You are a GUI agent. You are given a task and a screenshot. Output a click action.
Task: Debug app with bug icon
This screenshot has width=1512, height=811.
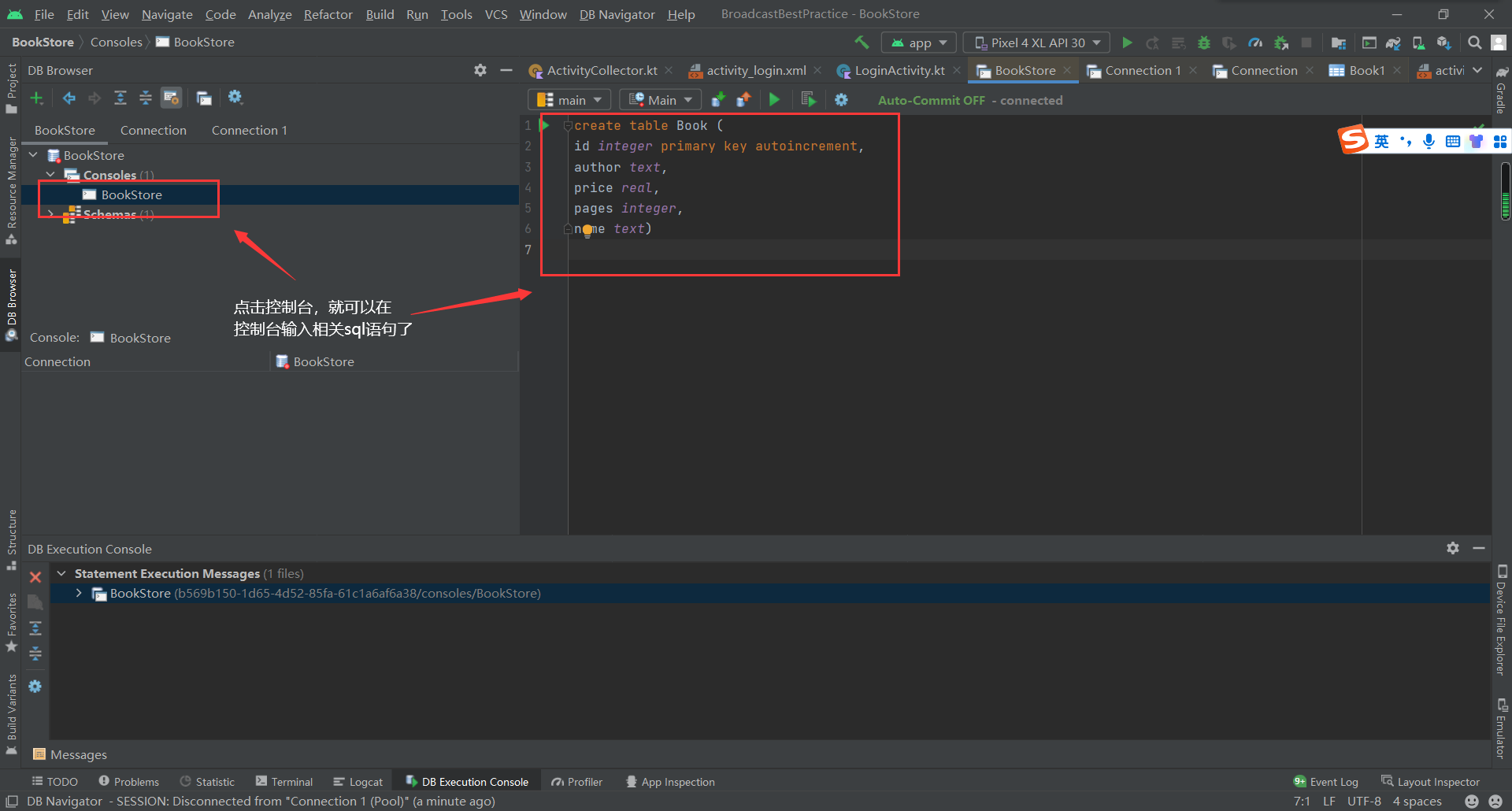point(1204,43)
